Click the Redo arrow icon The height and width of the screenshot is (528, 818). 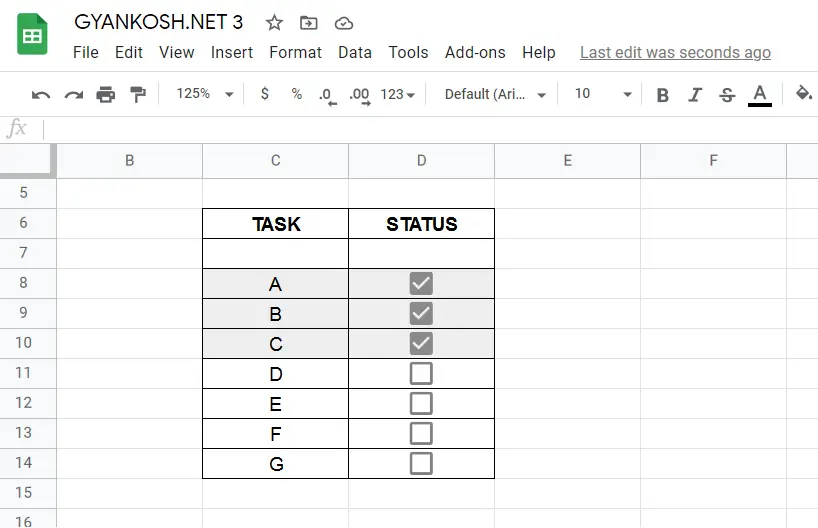point(74,95)
